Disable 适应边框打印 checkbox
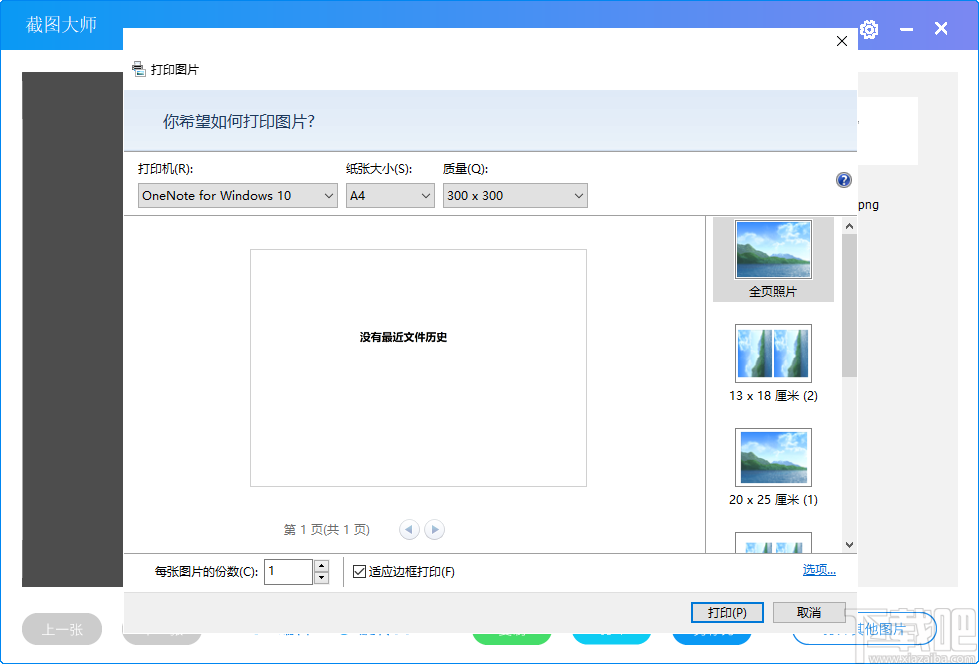 coord(359,571)
